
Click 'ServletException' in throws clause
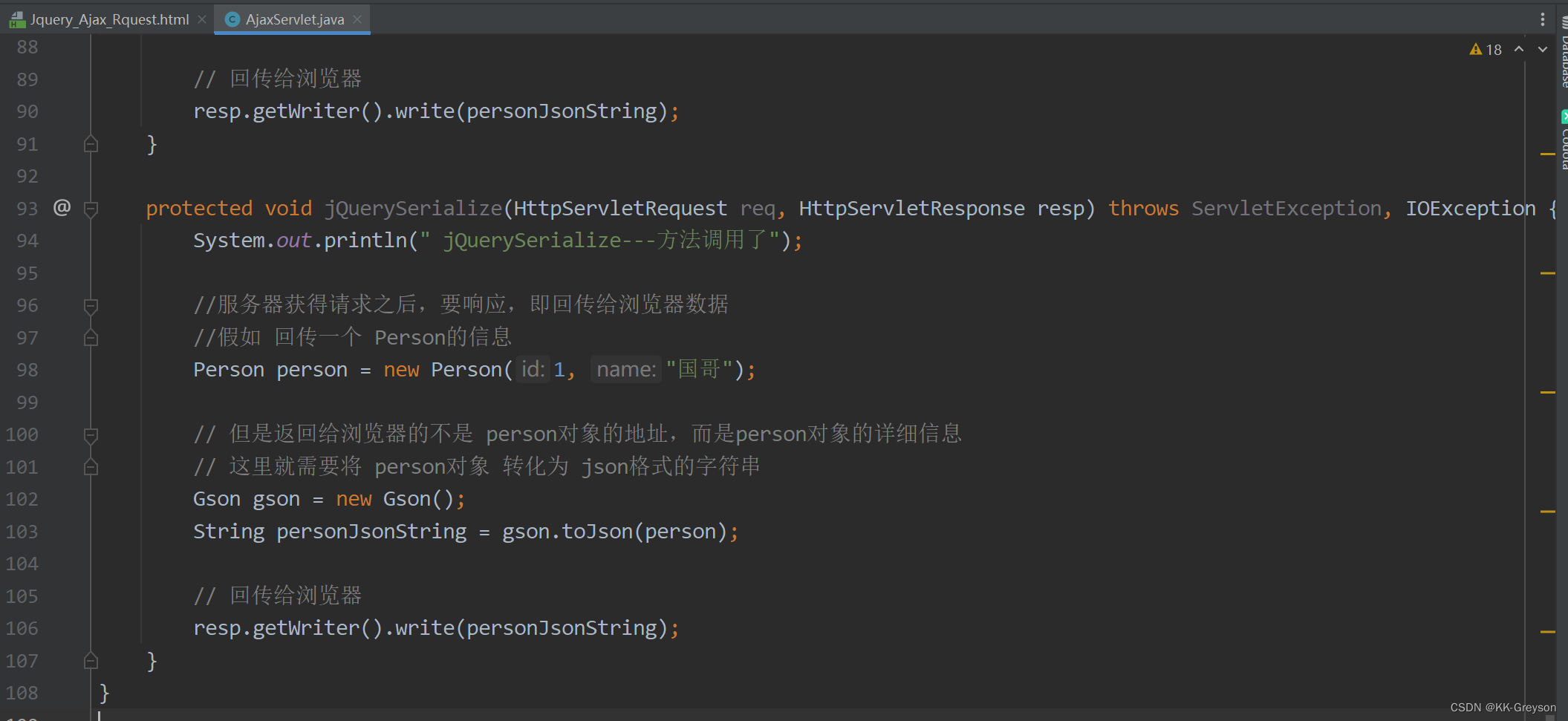pos(1286,209)
